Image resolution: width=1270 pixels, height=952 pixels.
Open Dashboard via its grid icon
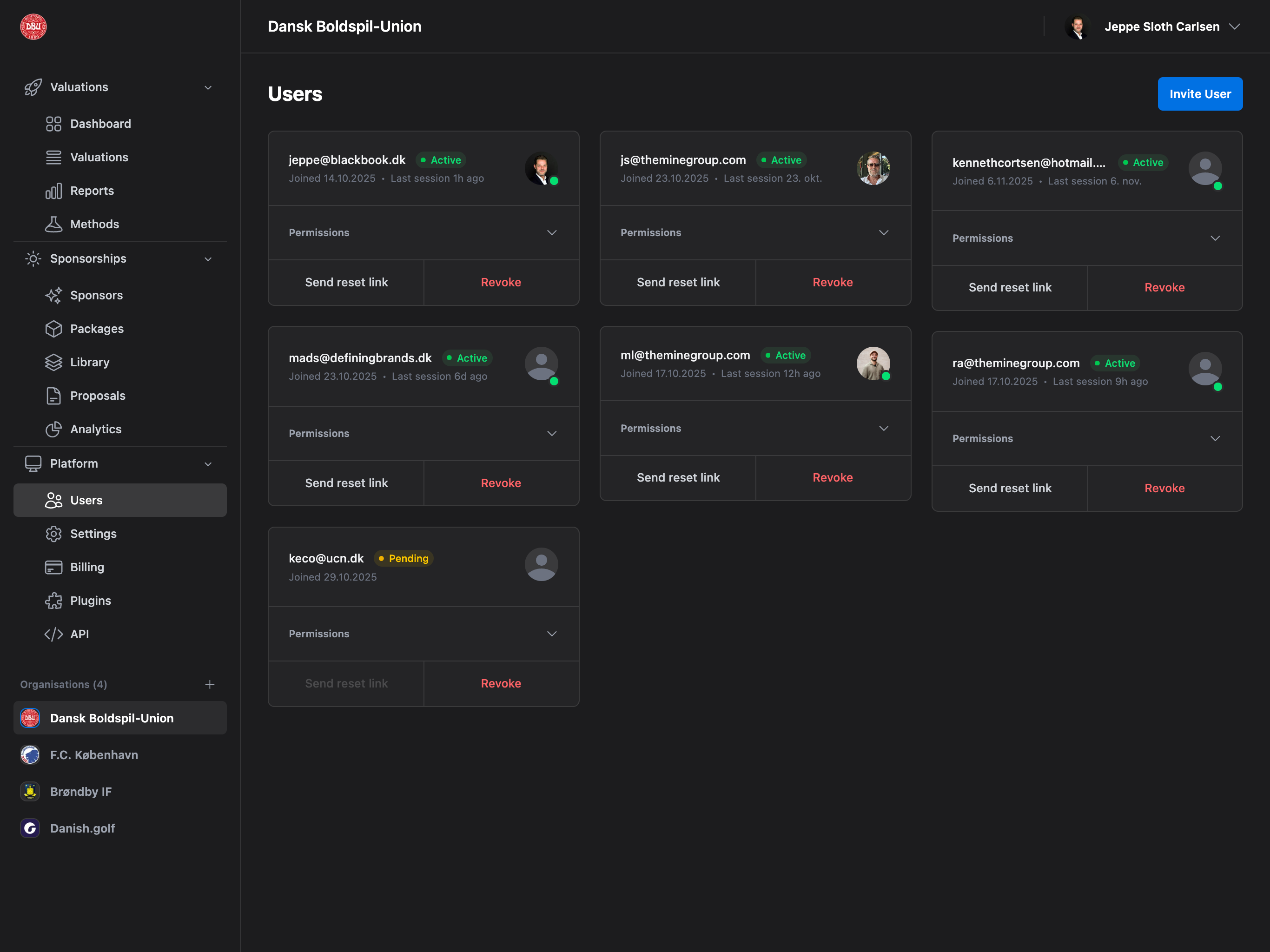[53, 124]
